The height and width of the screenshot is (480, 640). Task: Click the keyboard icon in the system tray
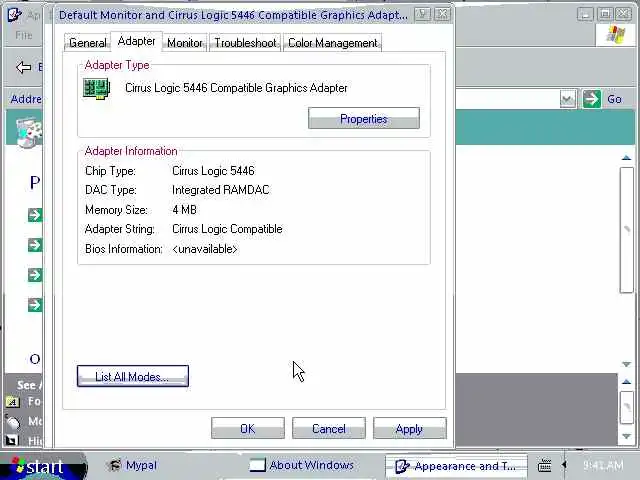(544, 465)
